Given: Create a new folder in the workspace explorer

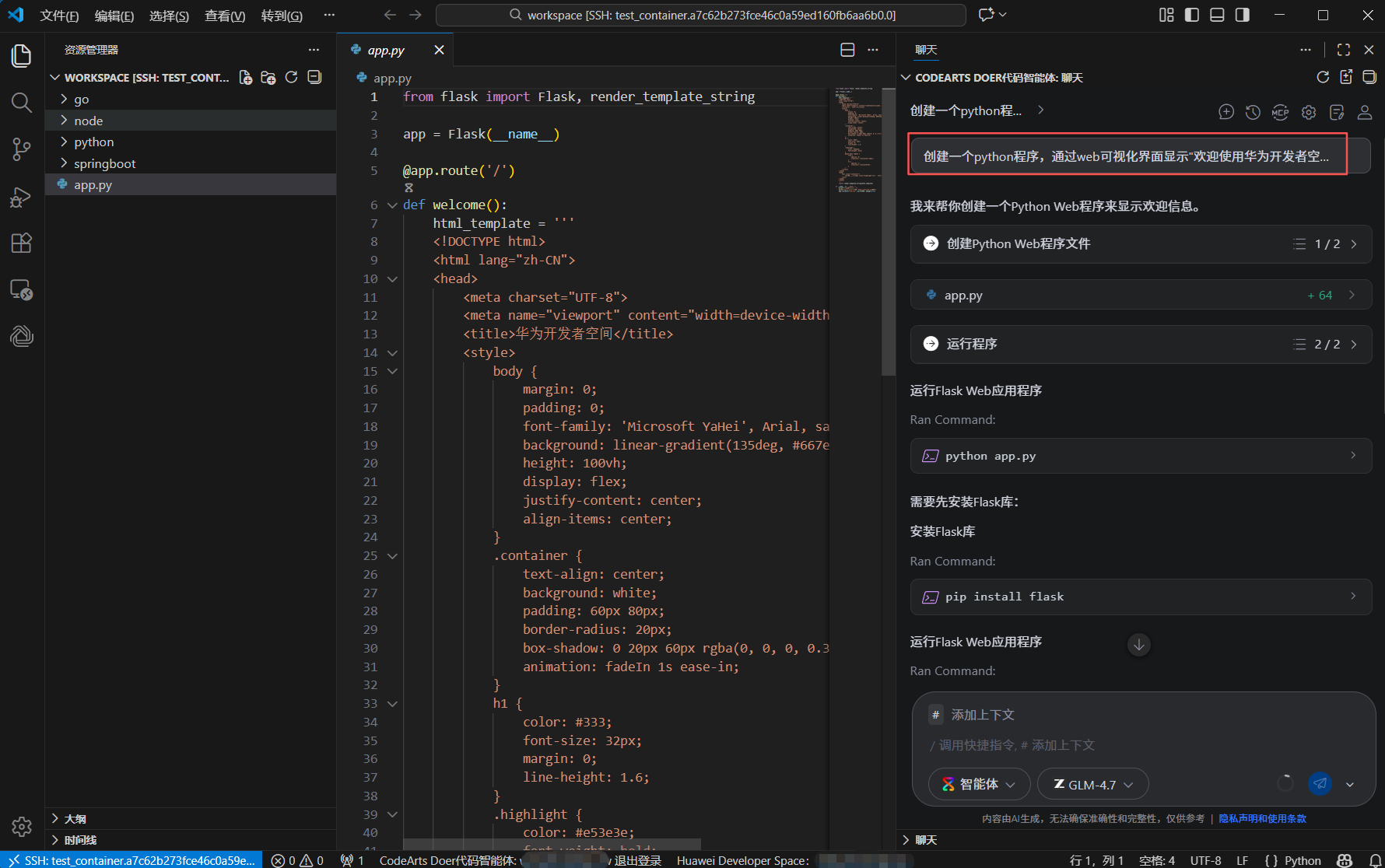Looking at the screenshot, I should point(268,77).
